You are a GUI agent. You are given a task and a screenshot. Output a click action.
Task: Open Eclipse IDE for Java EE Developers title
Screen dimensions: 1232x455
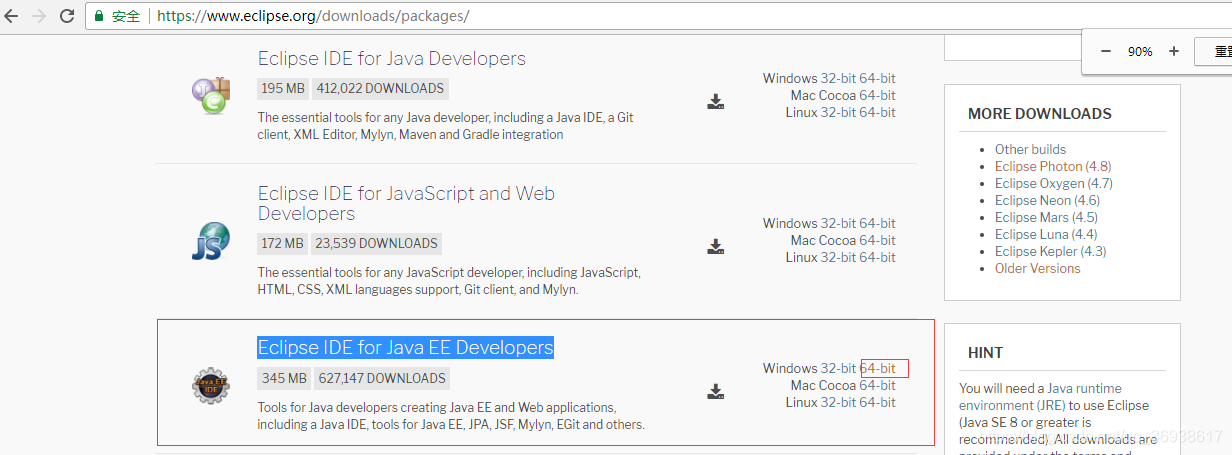pyautogui.click(x=405, y=348)
